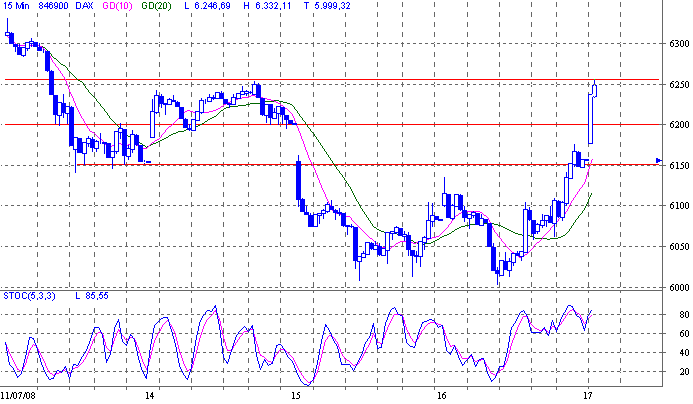Screen dimensions: 693x404
Task: Click the pink 'GD(10)' moving average label
Action: point(117,6)
